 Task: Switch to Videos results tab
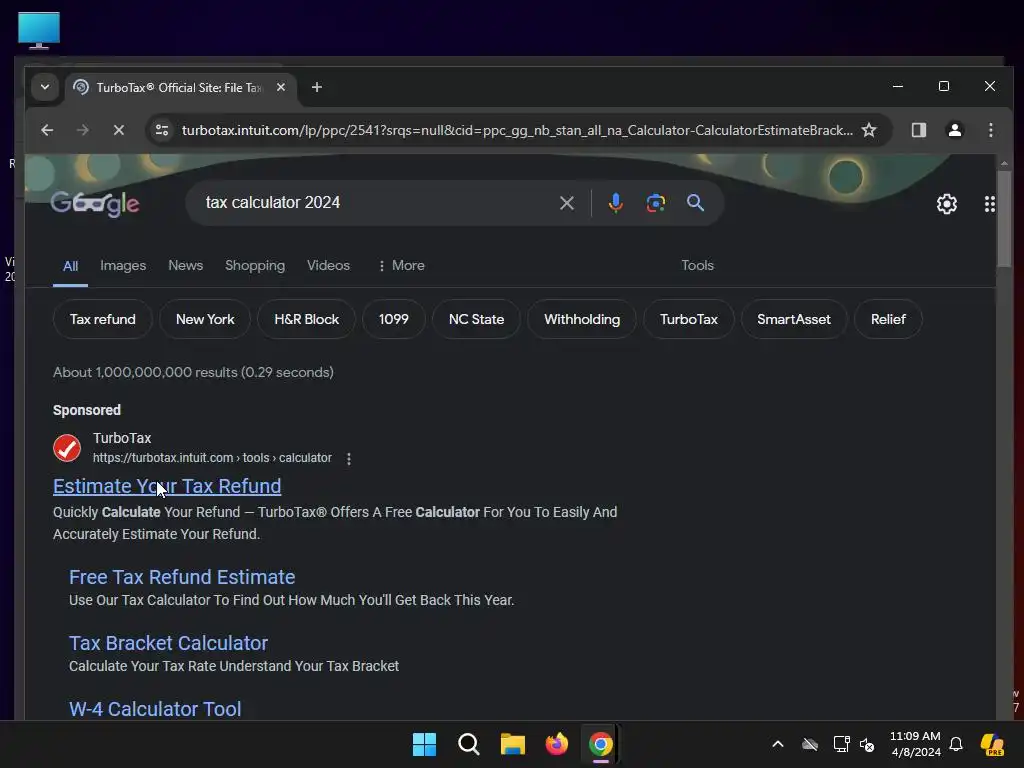(328, 265)
